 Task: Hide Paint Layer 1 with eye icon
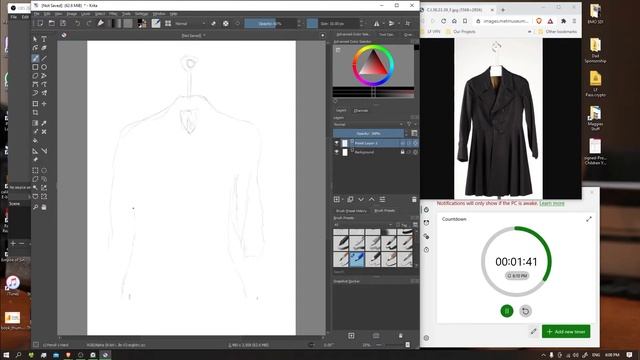pyautogui.click(x=337, y=143)
